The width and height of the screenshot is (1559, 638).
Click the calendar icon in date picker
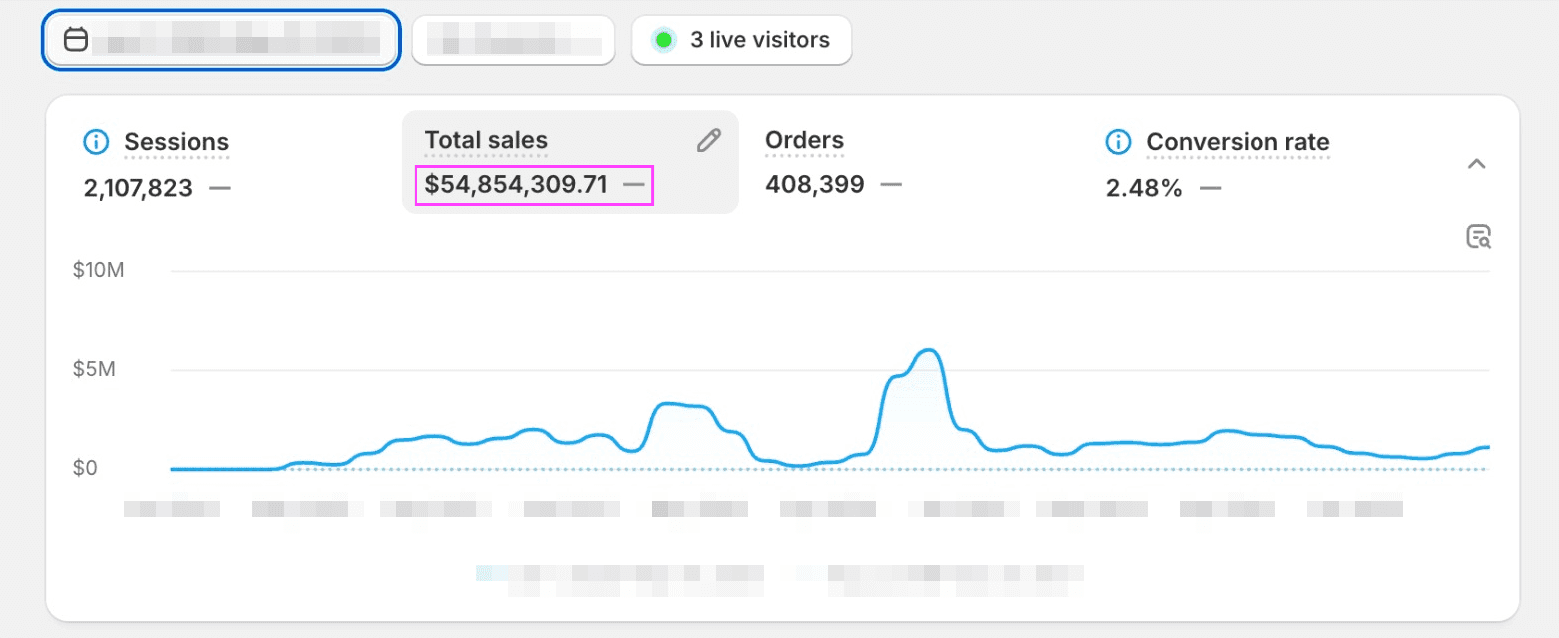(x=76, y=40)
